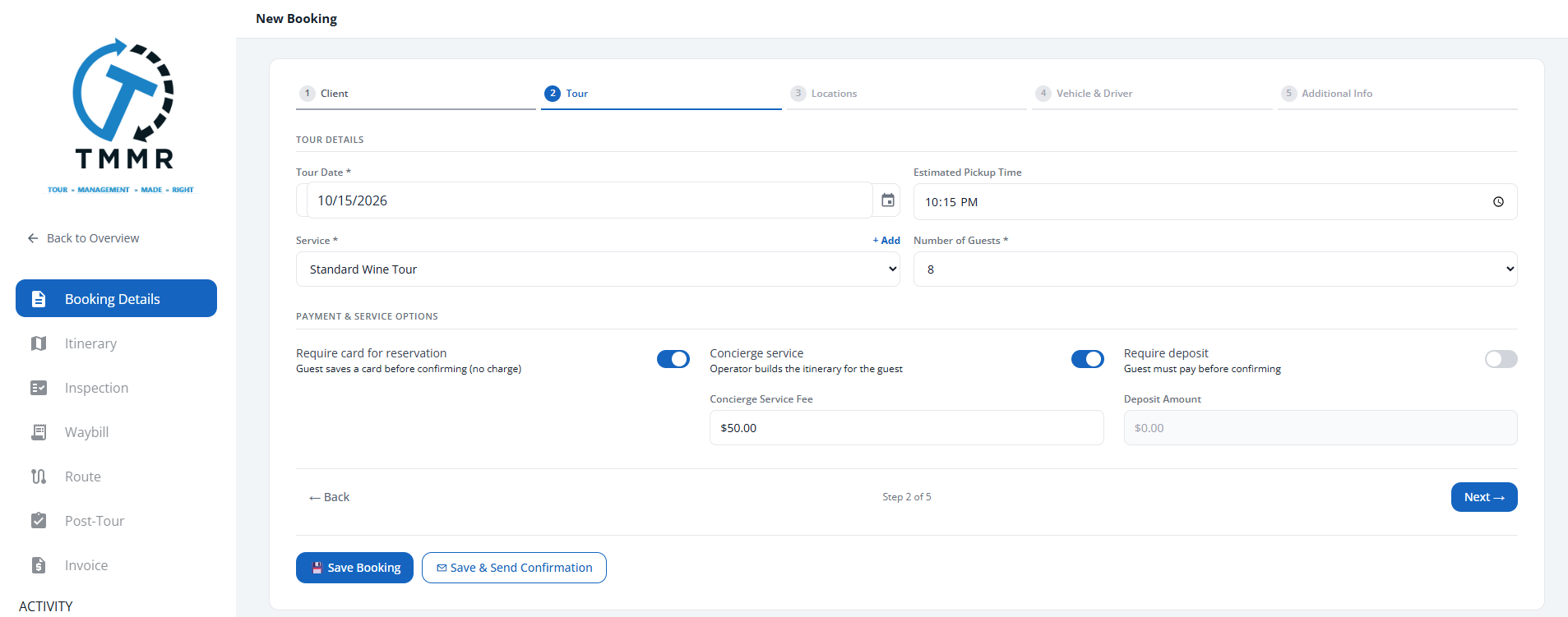Open Invoice in the sidebar
This screenshot has height=617, width=1568.
coord(116,565)
